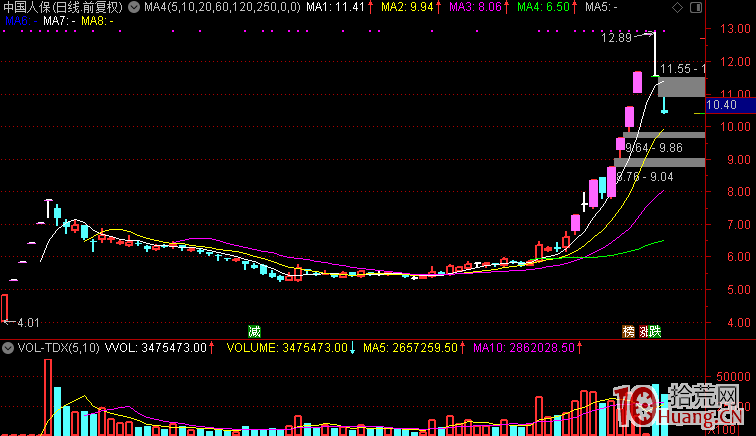Click the diamond marker icon at top right
The height and width of the screenshot is (436, 756).
(x=677, y=7)
